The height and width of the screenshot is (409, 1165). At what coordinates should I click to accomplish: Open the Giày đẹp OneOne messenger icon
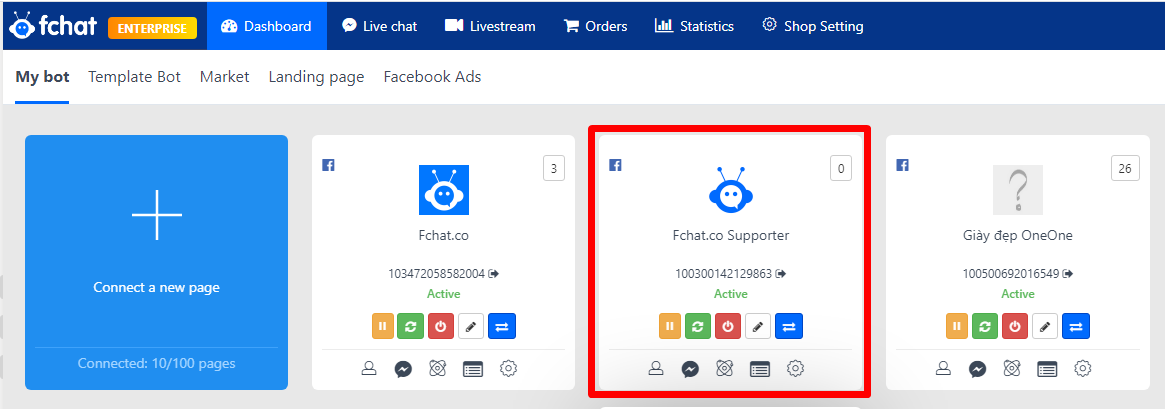pos(978,368)
